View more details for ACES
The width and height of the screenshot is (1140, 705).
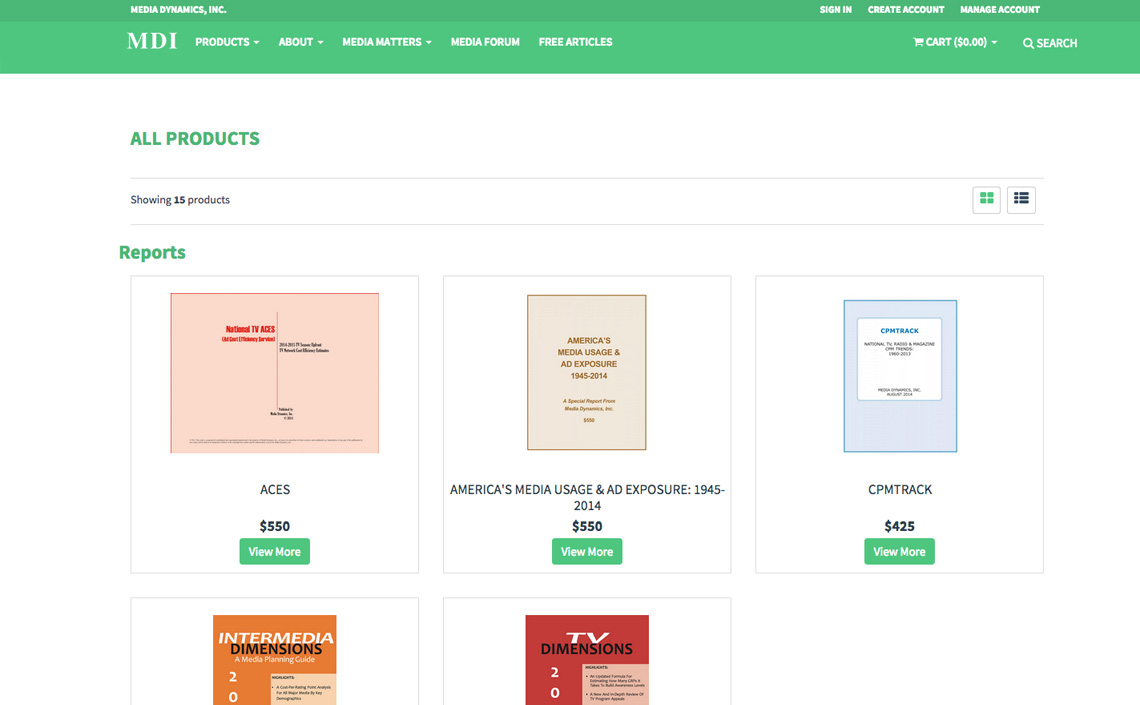(275, 552)
